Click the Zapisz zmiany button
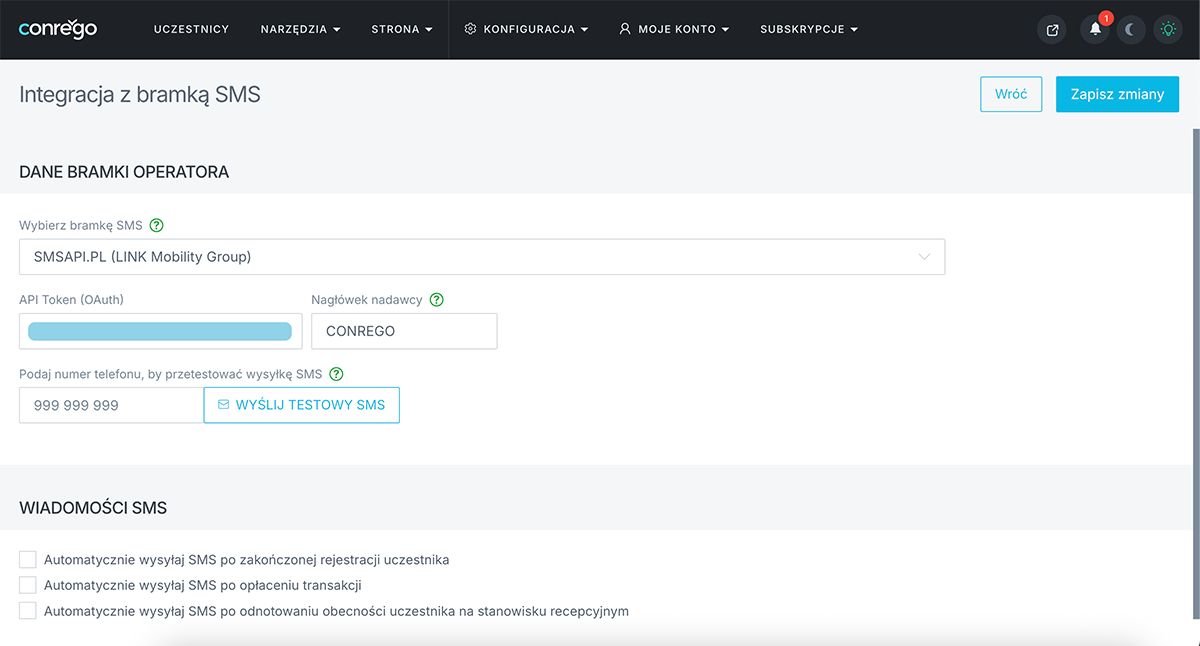The image size is (1200, 646). pos(1117,94)
